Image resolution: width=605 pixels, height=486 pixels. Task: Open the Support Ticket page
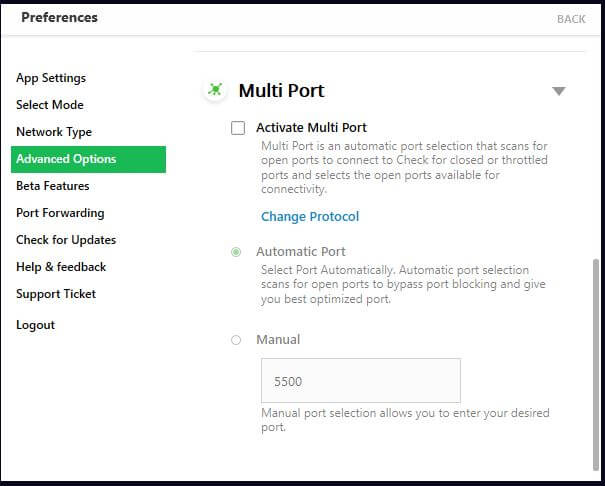pyautogui.click(x=56, y=294)
